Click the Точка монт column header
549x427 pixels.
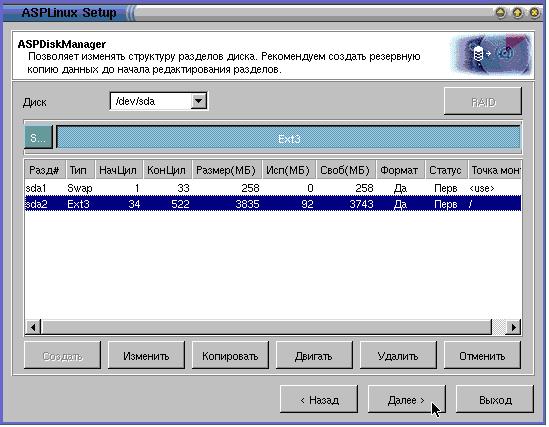pyautogui.click(x=494, y=170)
